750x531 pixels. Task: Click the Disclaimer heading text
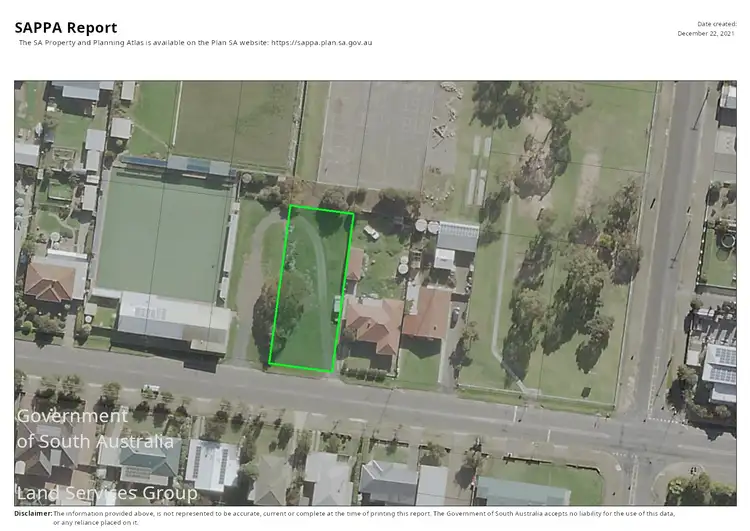[33, 513]
